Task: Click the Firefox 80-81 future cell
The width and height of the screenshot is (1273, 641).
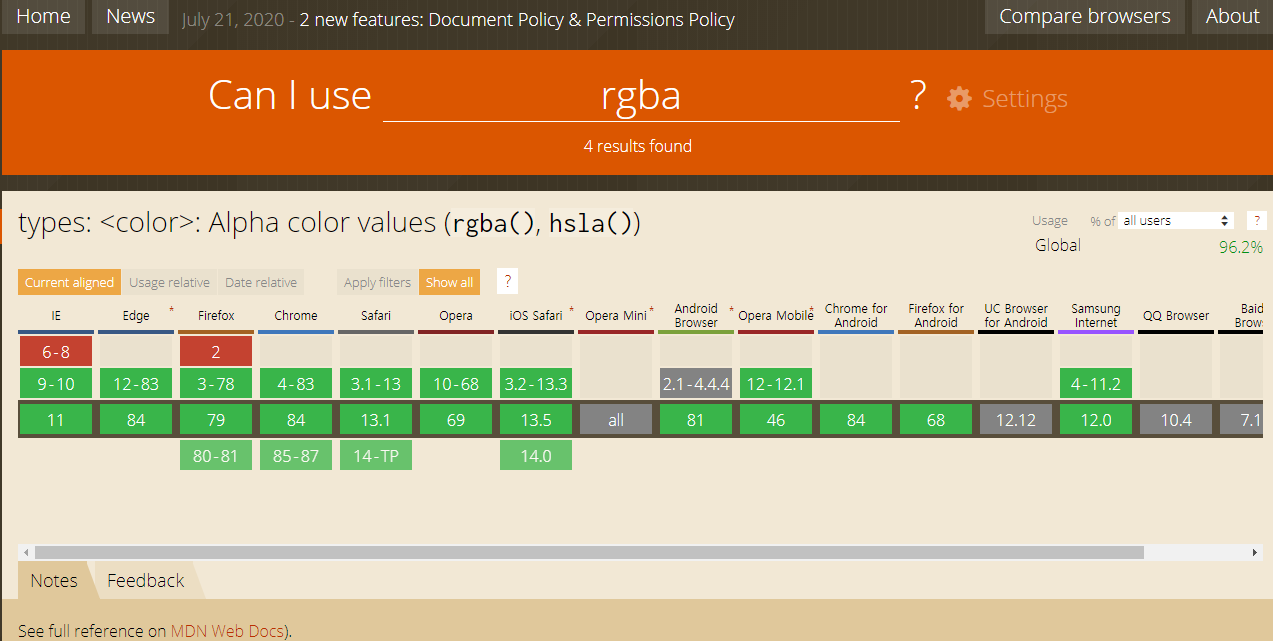Action: pos(216,455)
